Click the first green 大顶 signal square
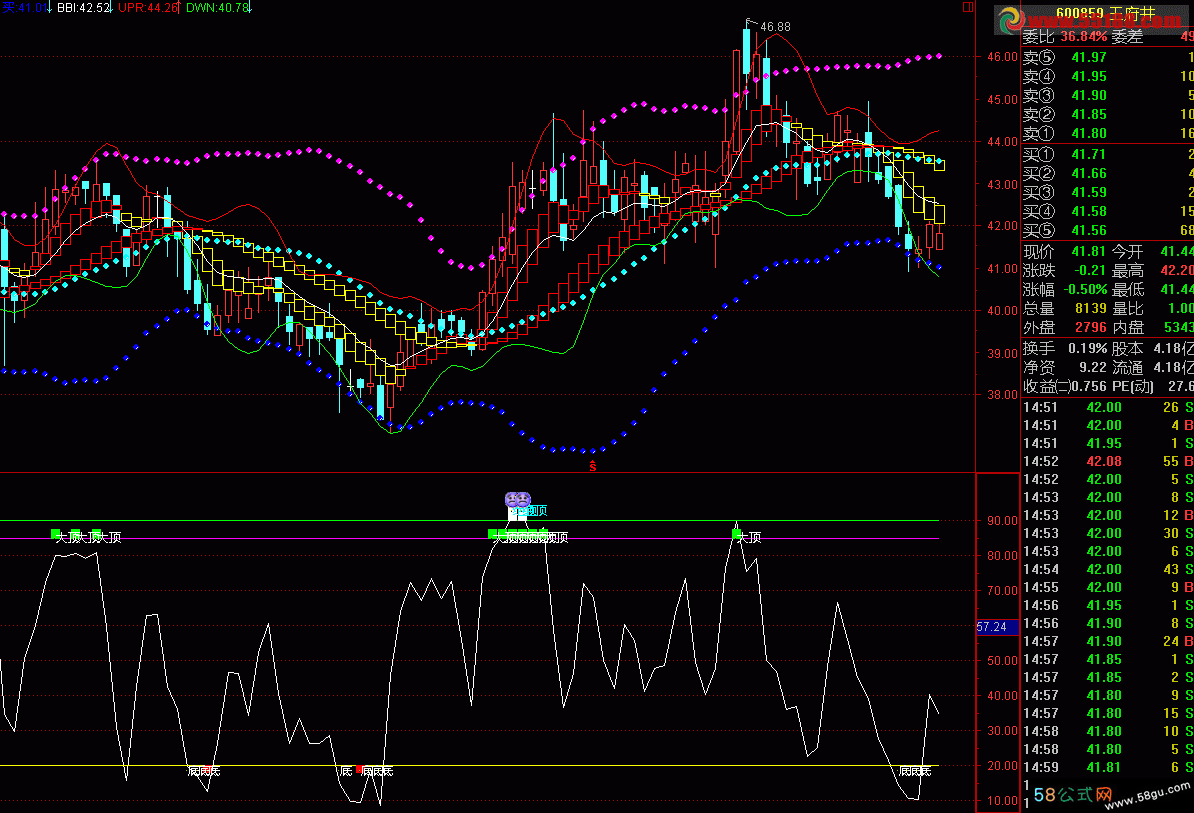Image resolution: width=1194 pixels, height=813 pixels. click(56, 534)
